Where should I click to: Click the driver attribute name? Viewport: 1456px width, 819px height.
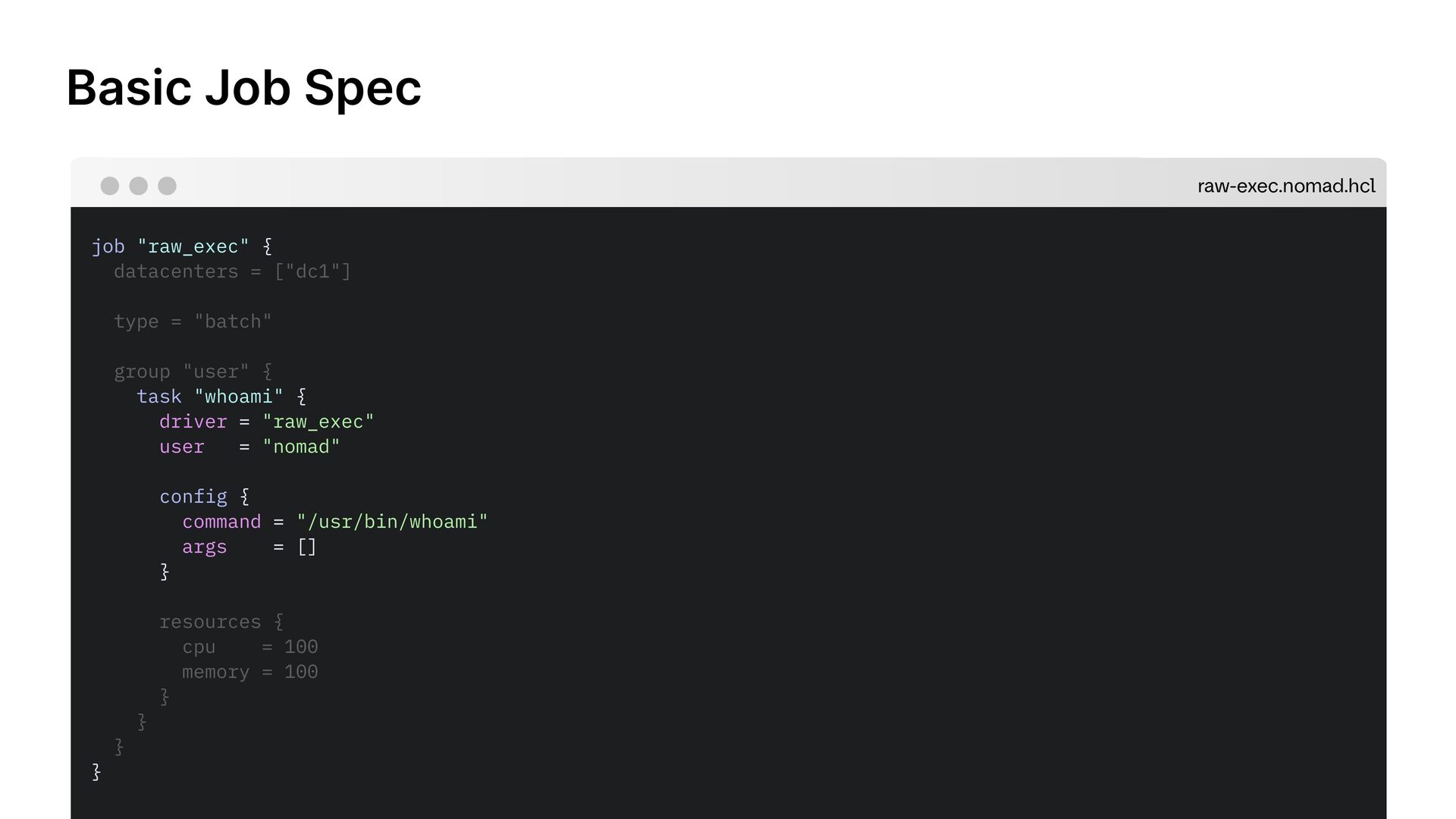pyautogui.click(x=193, y=422)
